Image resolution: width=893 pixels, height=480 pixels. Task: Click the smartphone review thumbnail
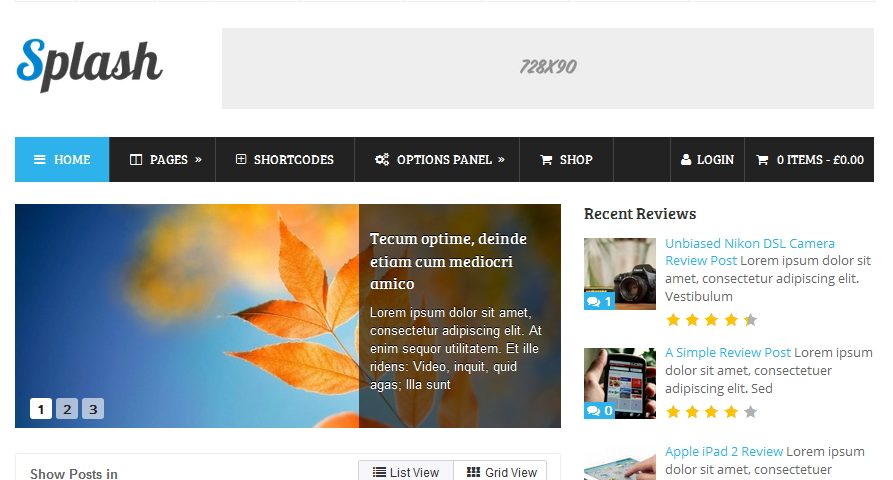point(620,383)
